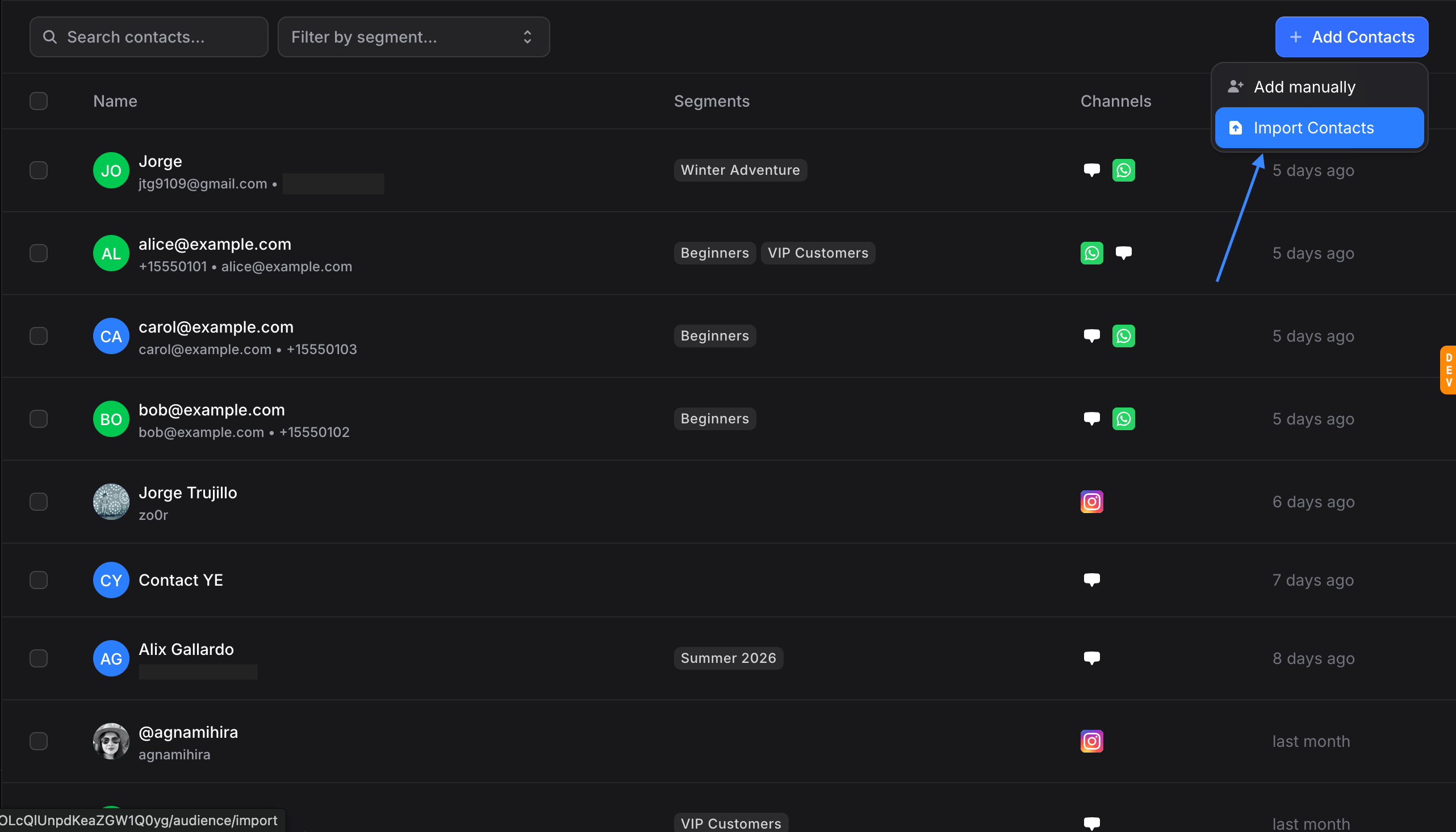Select the chat channel for Contact YE

1092,579
